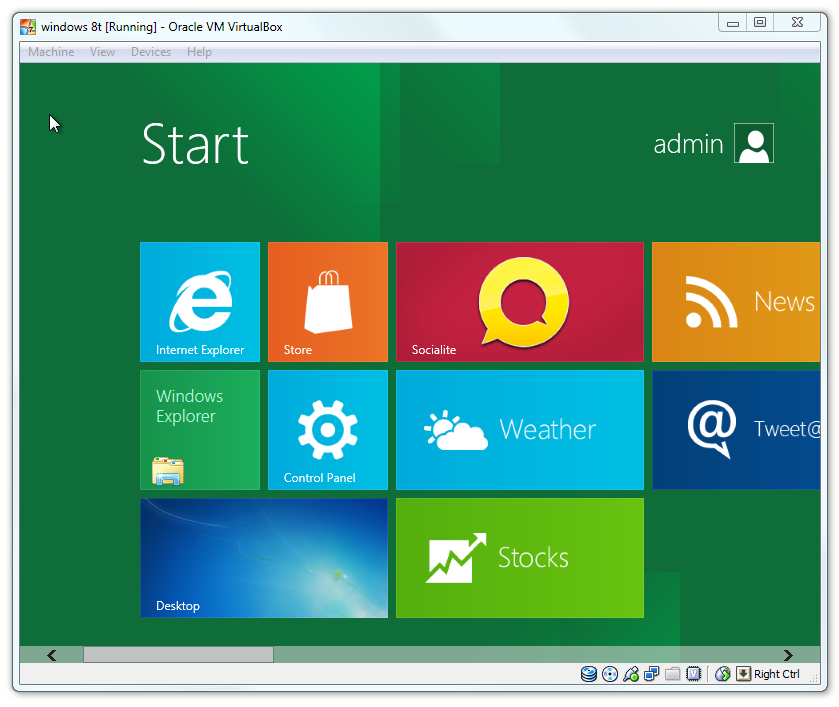Open the Weather tile
The image size is (839, 707).
pos(520,430)
